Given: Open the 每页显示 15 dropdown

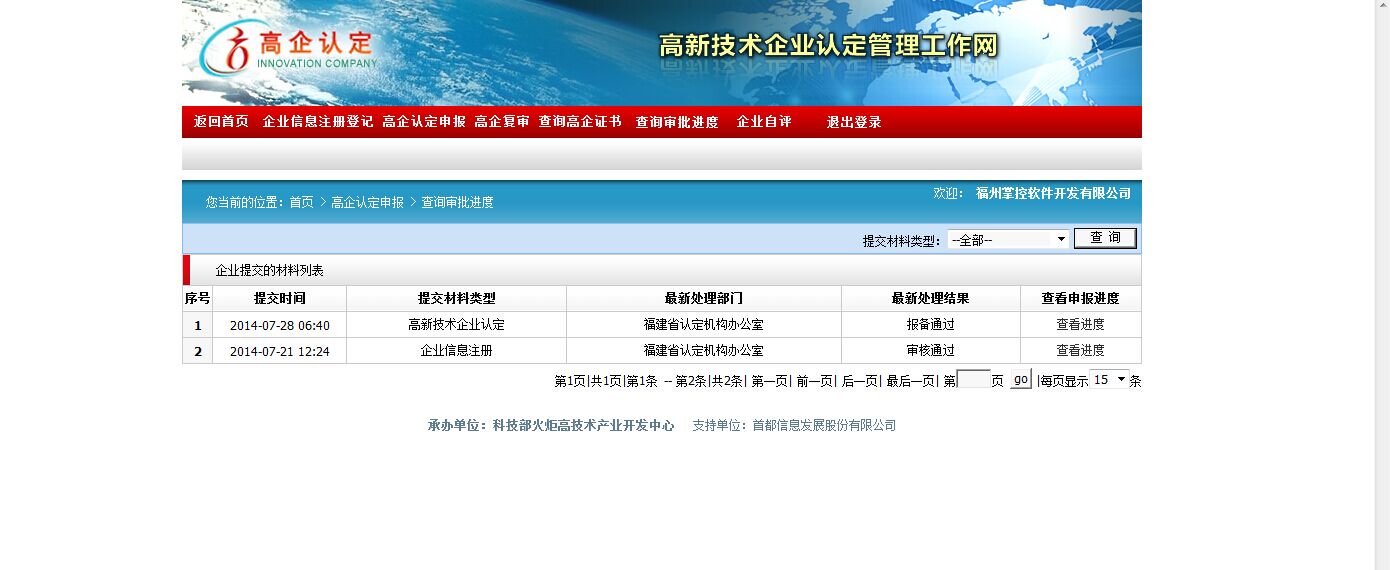Looking at the screenshot, I should (1108, 380).
